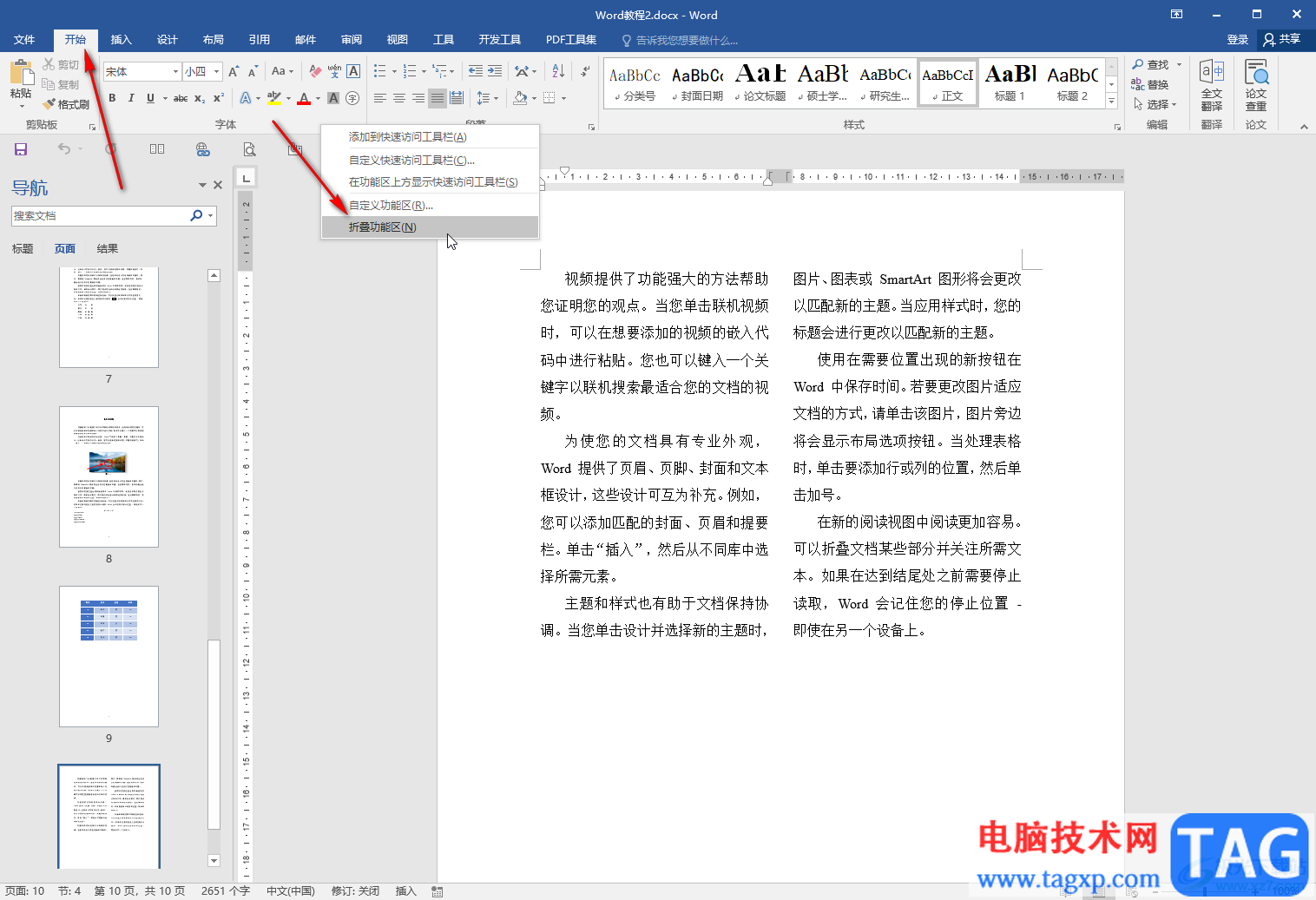Apply the 论文标题 style
Viewport: 1316px width, 900px height.
tap(760, 84)
